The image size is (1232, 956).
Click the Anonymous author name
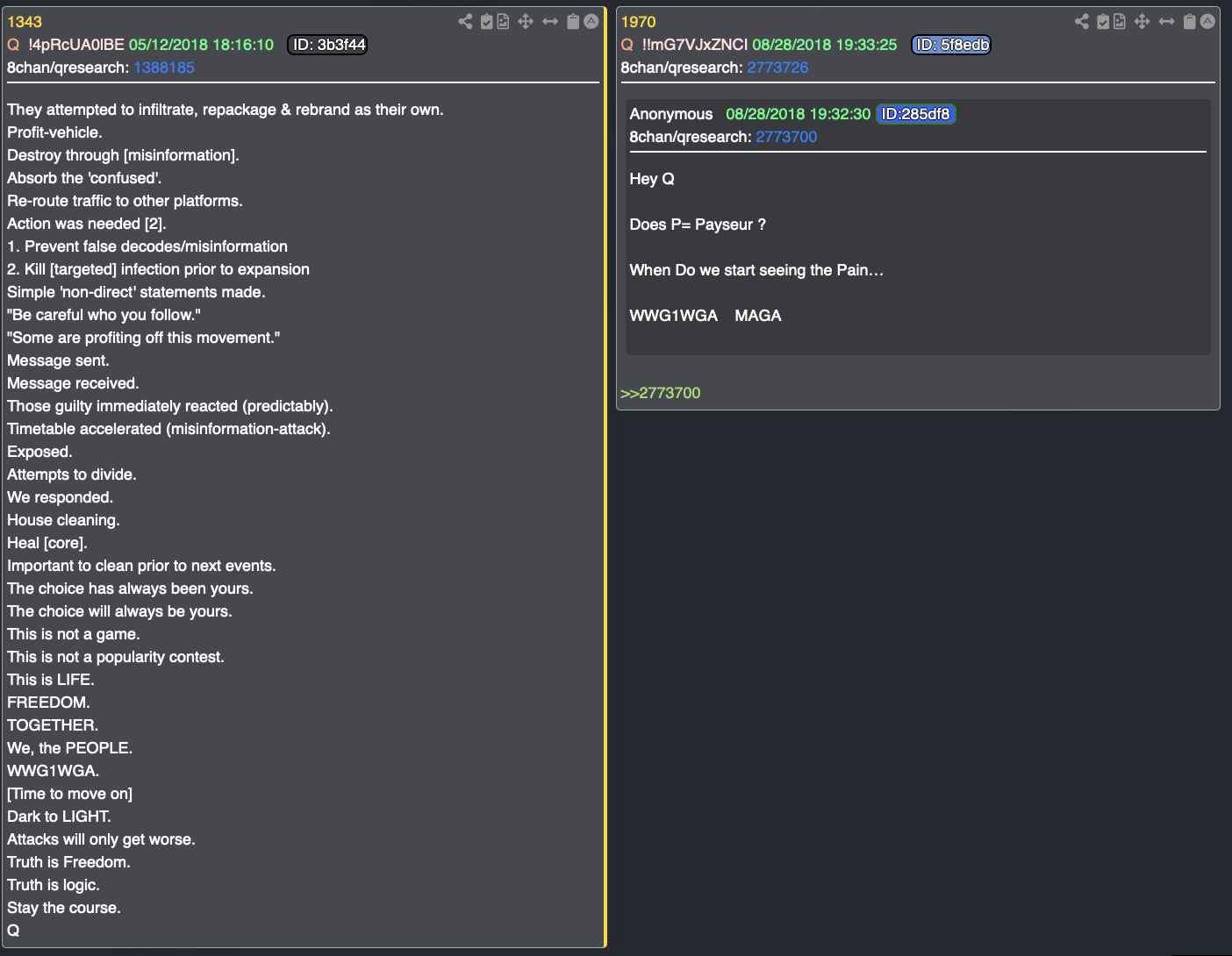[x=671, y=114]
